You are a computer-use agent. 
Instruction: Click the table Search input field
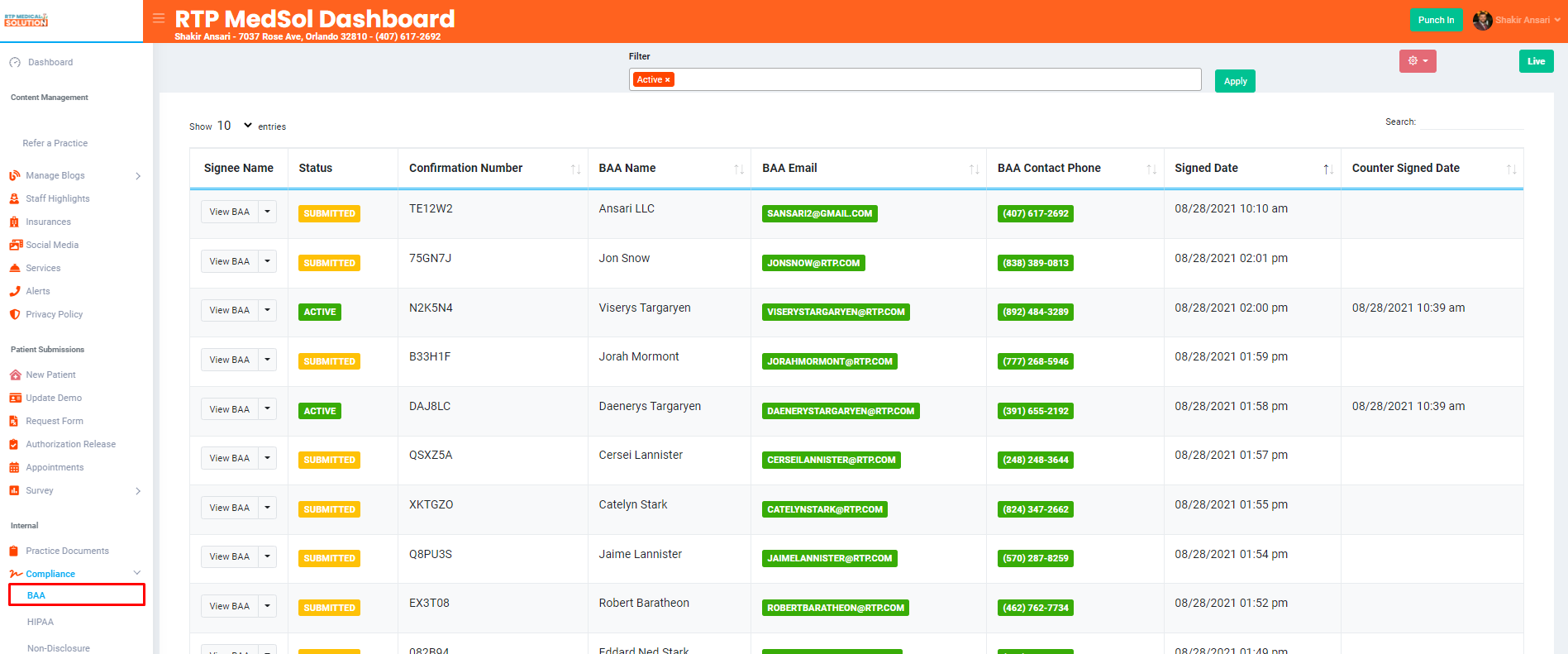tap(1472, 122)
